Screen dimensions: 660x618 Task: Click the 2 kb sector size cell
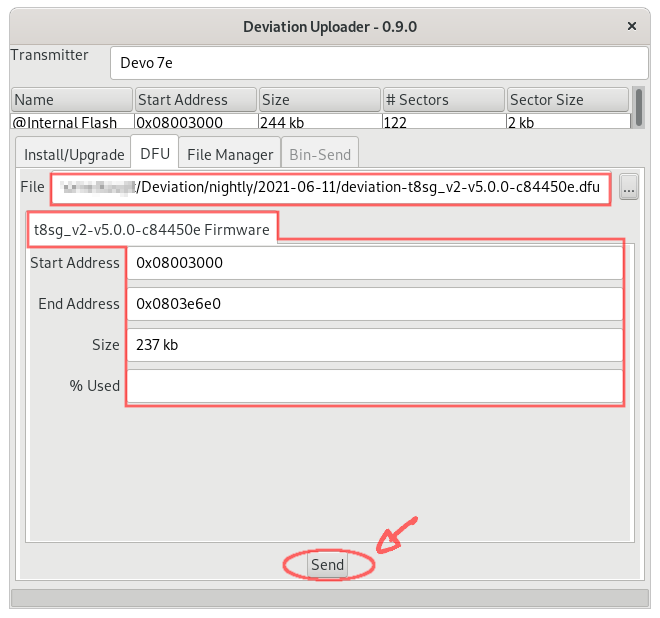pos(568,122)
